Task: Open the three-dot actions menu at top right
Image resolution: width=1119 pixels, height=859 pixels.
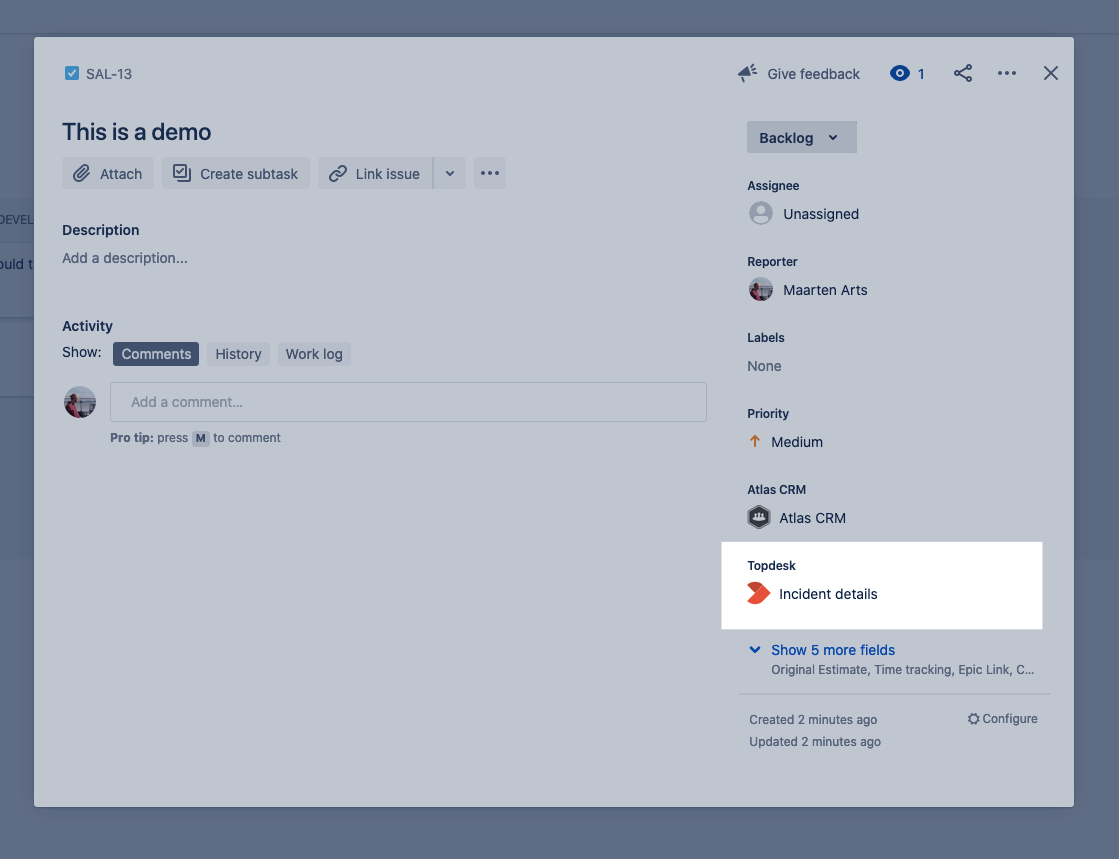Action: tap(1006, 73)
